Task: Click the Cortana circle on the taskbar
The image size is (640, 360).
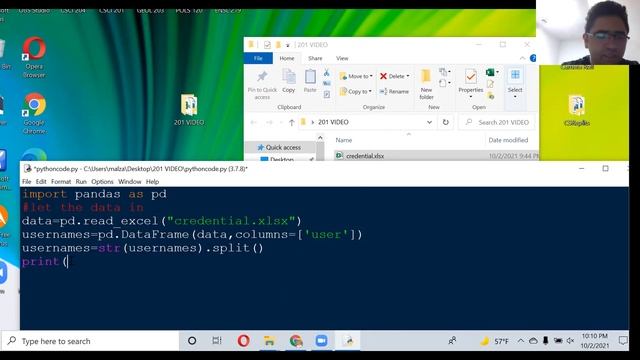Action: point(192,340)
